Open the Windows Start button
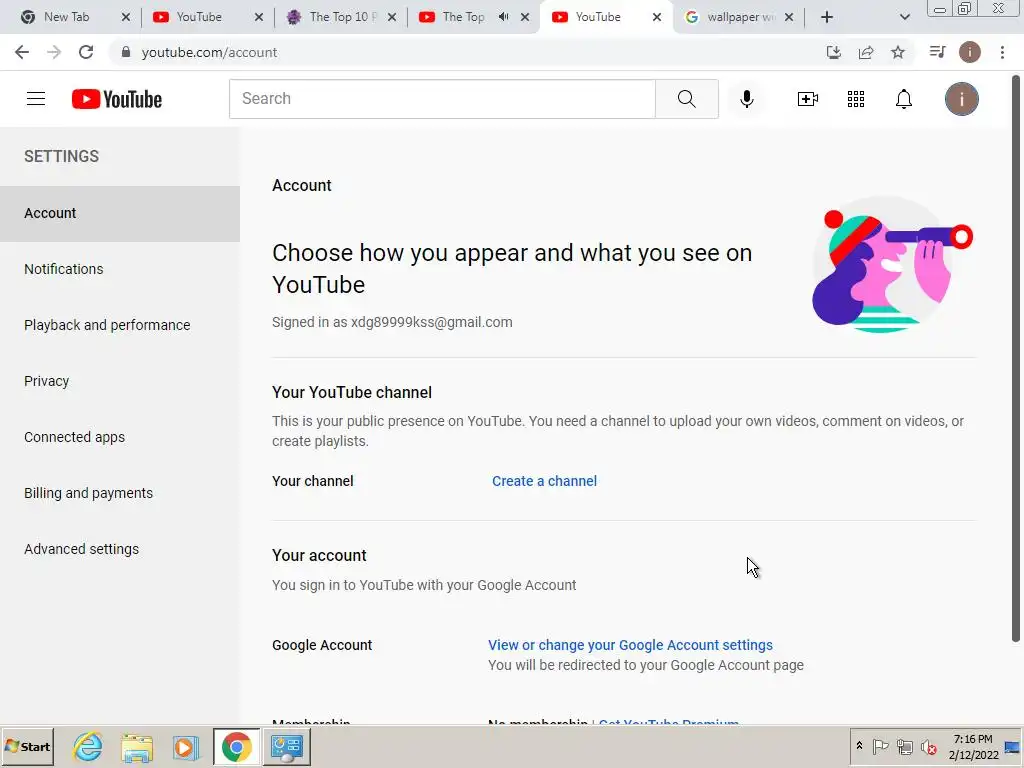The width and height of the screenshot is (1024, 768). pyautogui.click(x=27, y=747)
